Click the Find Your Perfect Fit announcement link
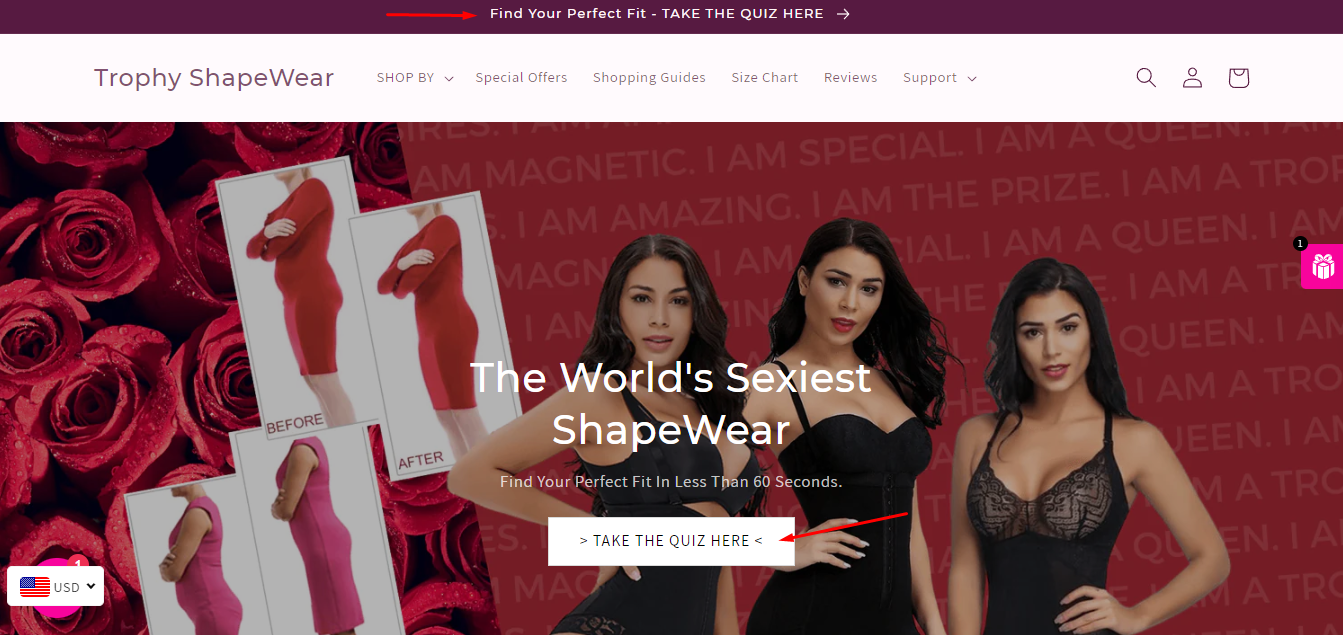 tap(657, 14)
